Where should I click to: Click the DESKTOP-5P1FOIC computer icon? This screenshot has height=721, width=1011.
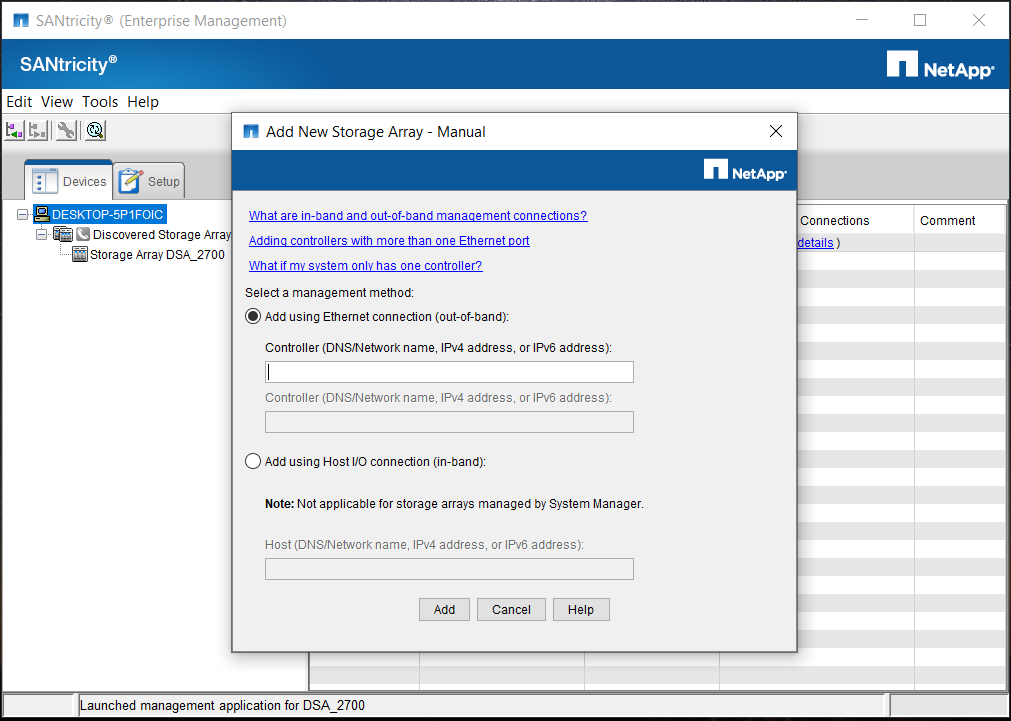[x=41, y=214]
